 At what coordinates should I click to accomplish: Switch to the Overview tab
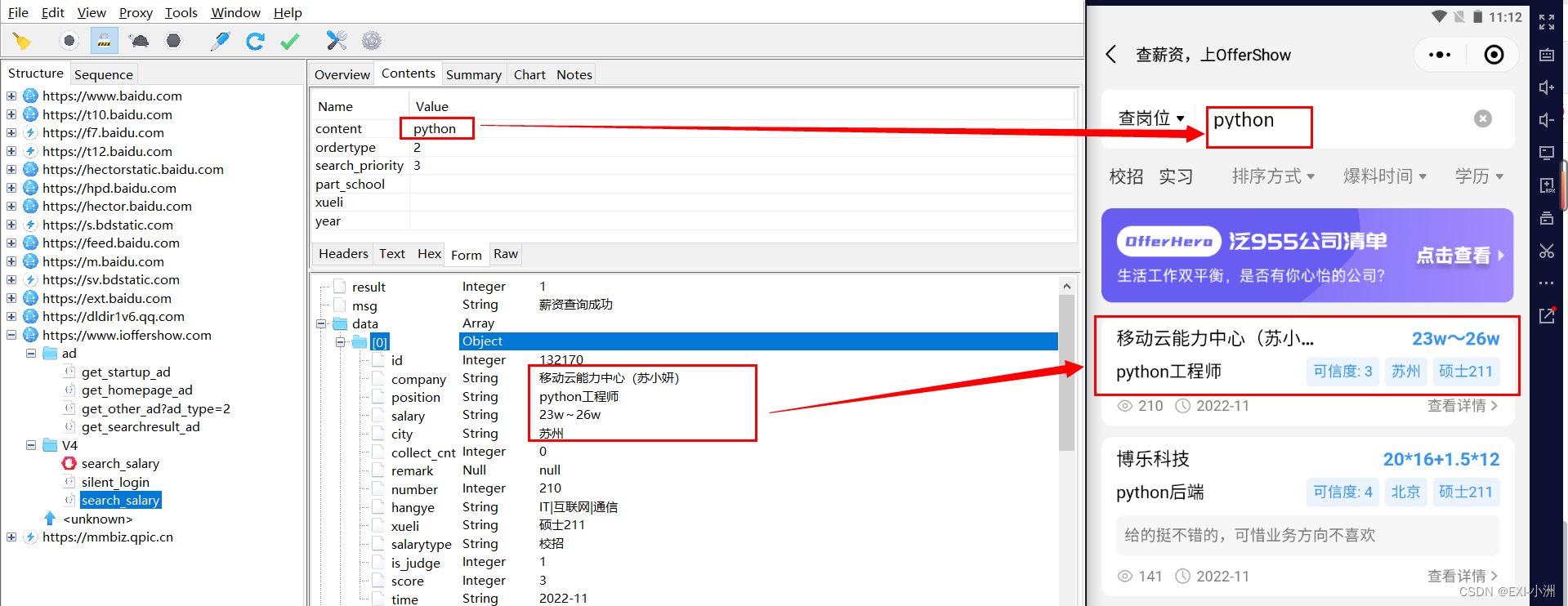(x=342, y=74)
